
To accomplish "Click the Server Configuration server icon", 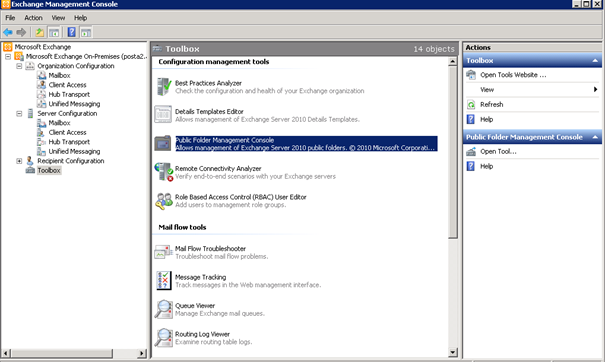I will (x=30, y=113).
